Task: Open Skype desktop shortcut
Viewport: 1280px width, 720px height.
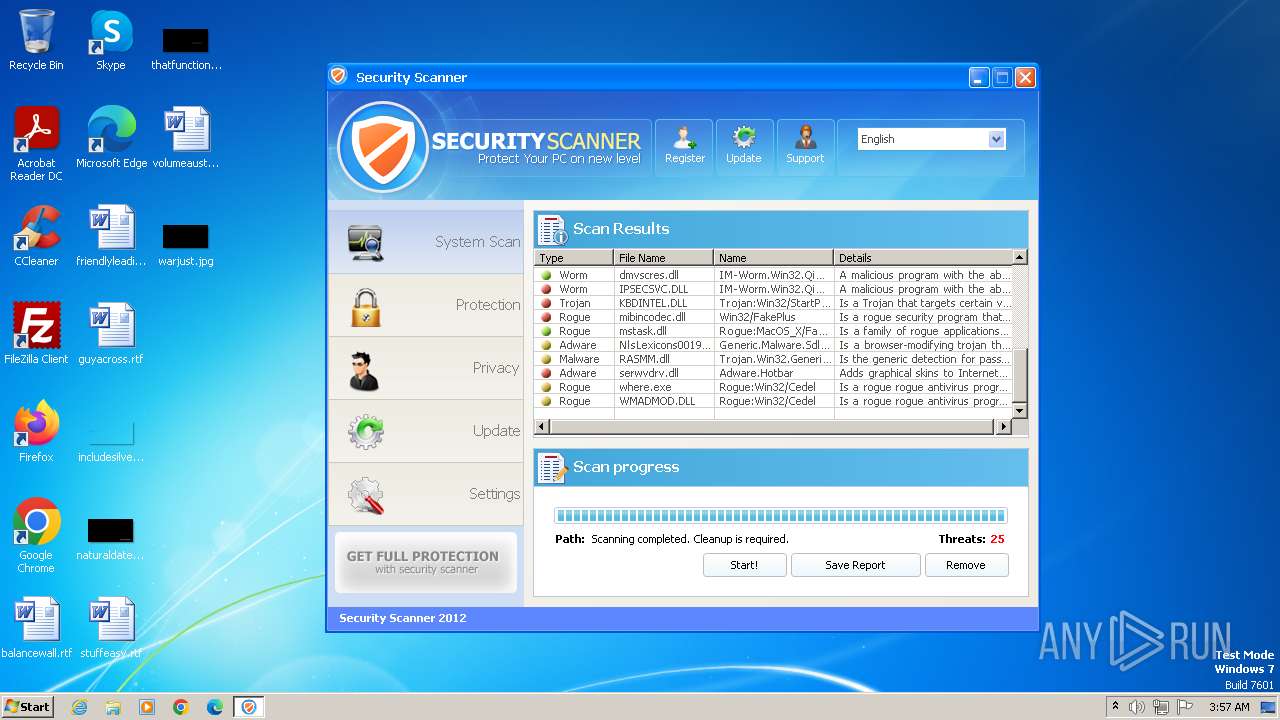Action: pyautogui.click(x=110, y=41)
